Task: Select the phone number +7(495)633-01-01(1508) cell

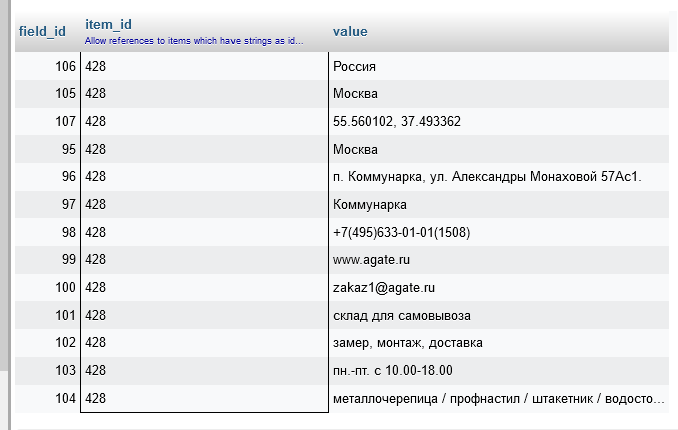Action: pos(401,233)
